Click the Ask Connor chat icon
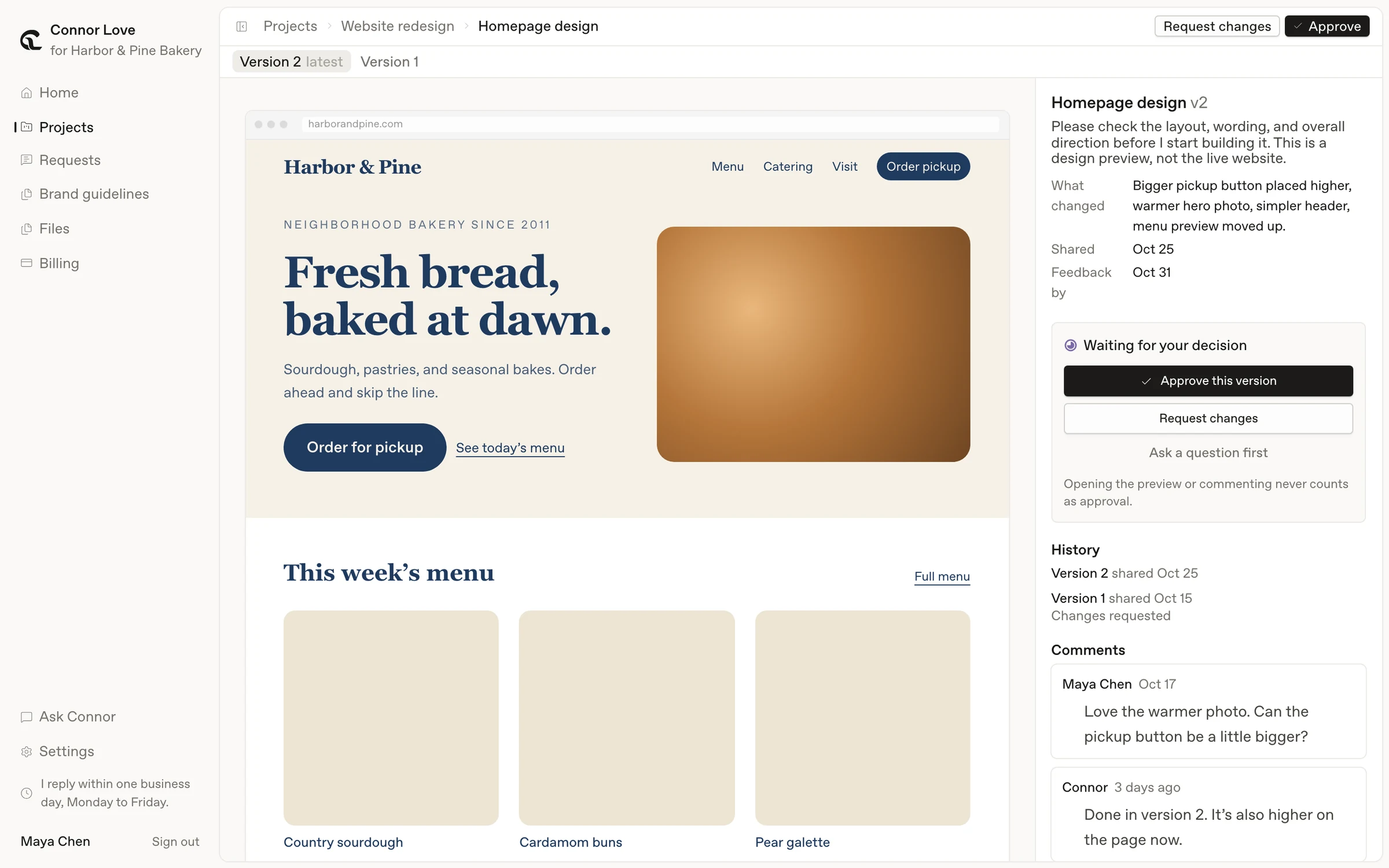This screenshot has width=1389, height=868. (27, 717)
